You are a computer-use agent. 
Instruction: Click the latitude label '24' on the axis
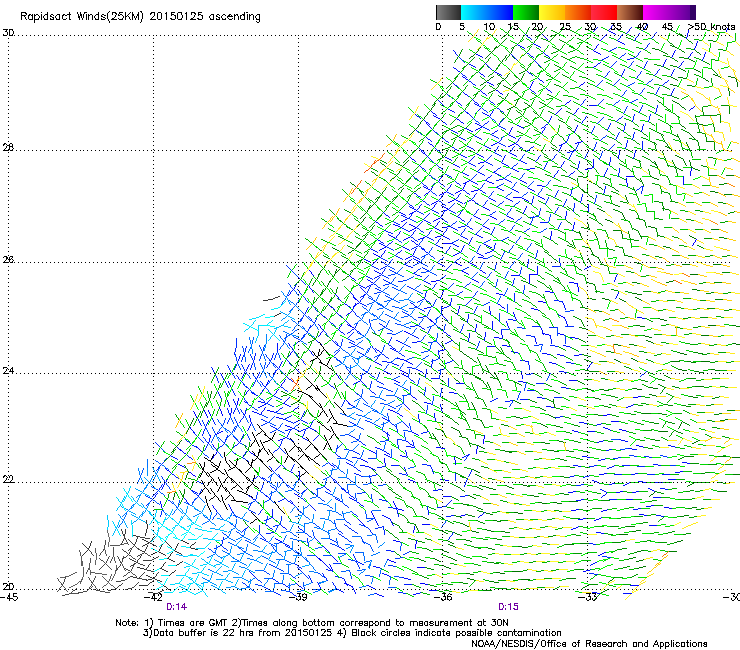pyautogui.click(x=8, y=371)
